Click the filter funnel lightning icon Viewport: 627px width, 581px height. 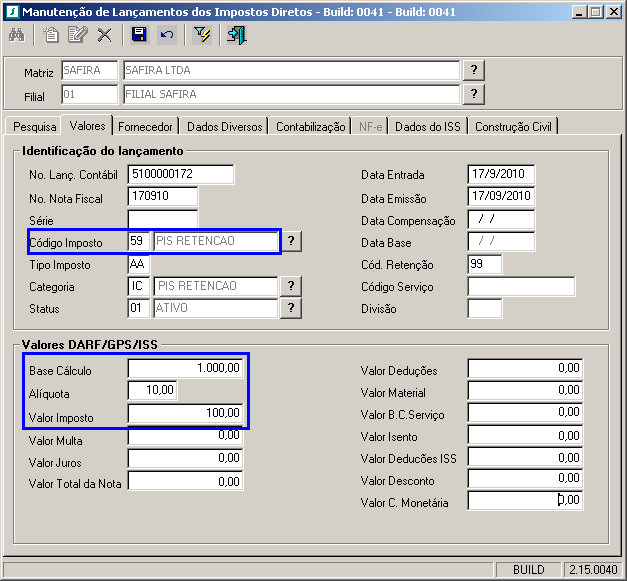202,35
